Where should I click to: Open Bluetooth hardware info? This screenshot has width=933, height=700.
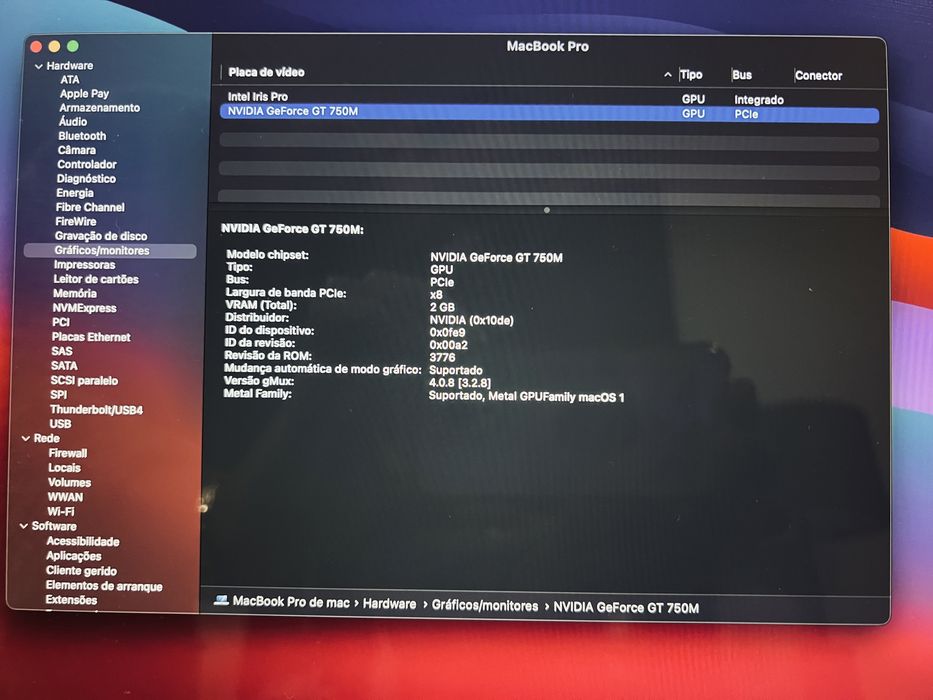[x=82, y=136]
